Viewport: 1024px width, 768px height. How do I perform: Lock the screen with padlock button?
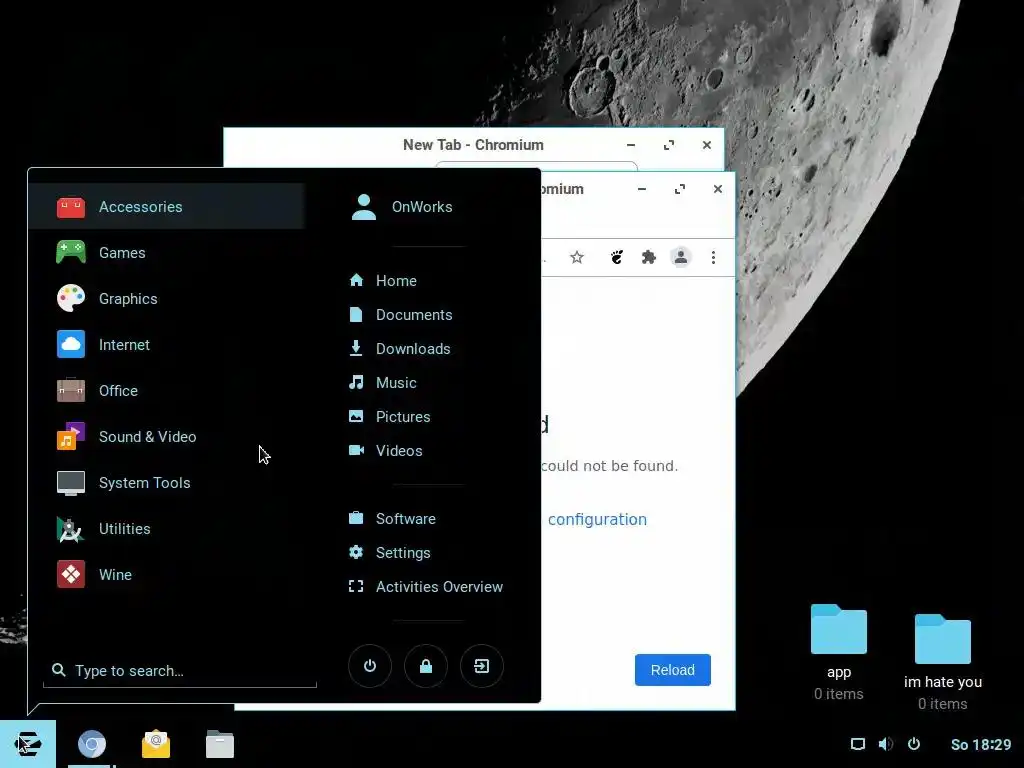[426, 666]
